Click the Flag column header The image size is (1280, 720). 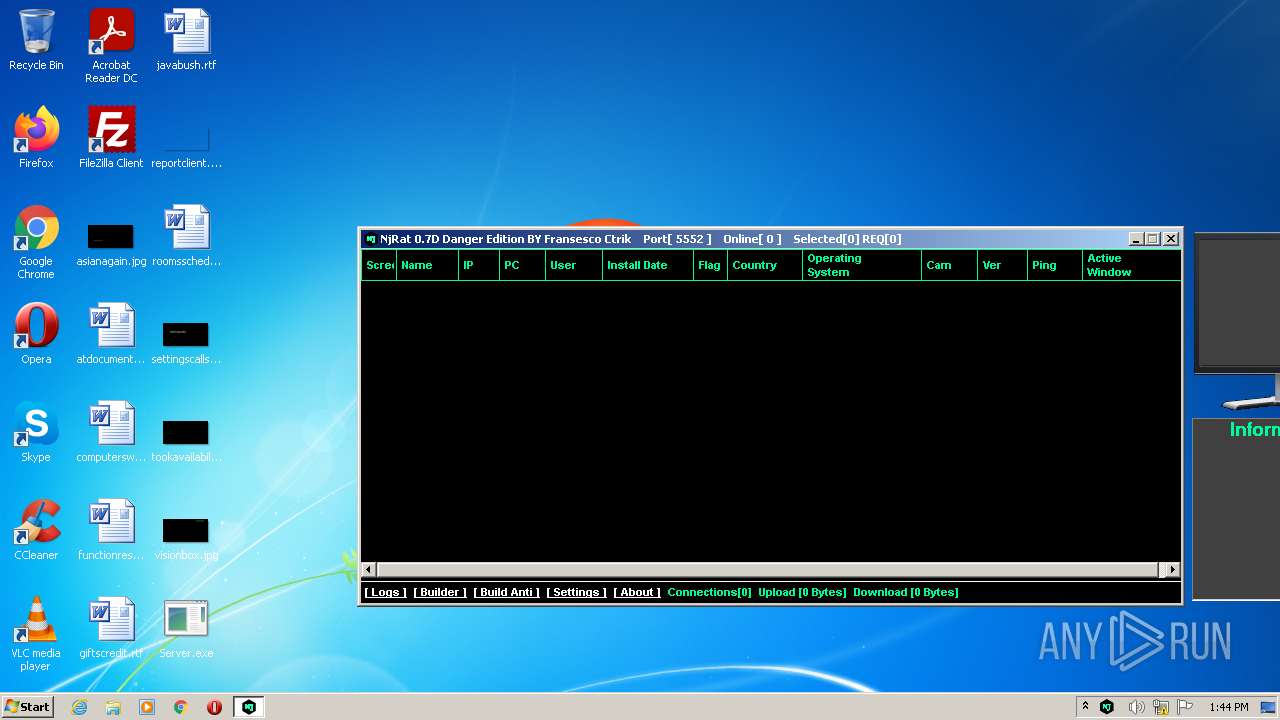(x=710, y=265)
